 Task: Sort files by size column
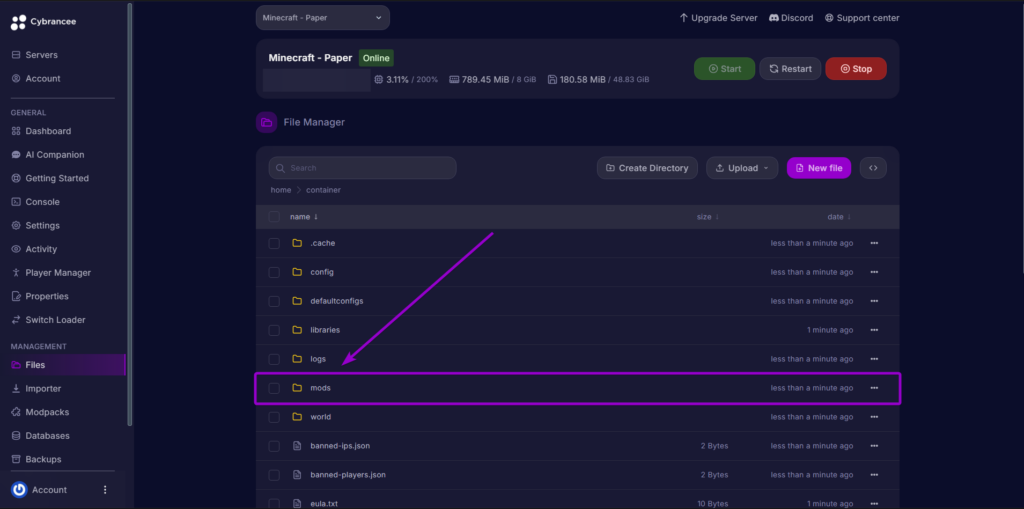tap(708, 217)
